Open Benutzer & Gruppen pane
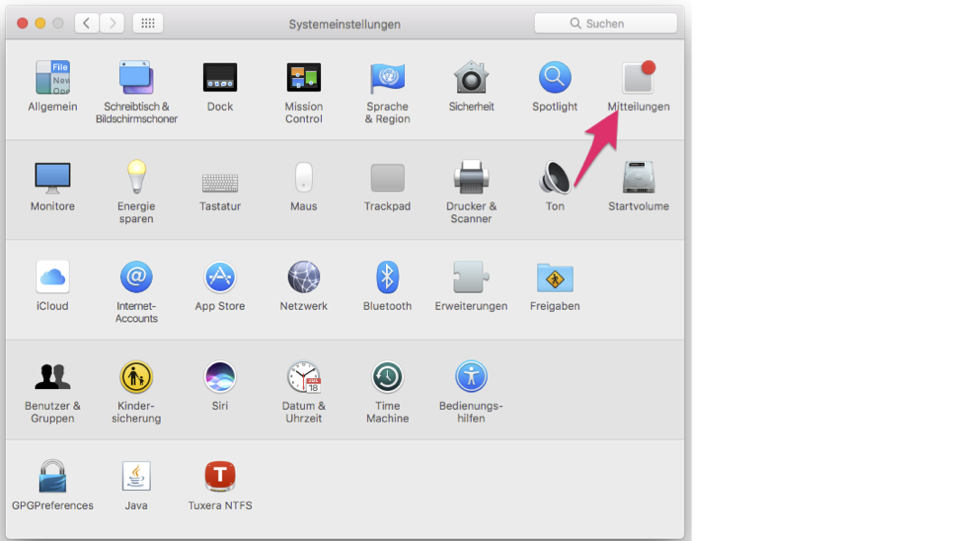 click(x=52, y=377)
